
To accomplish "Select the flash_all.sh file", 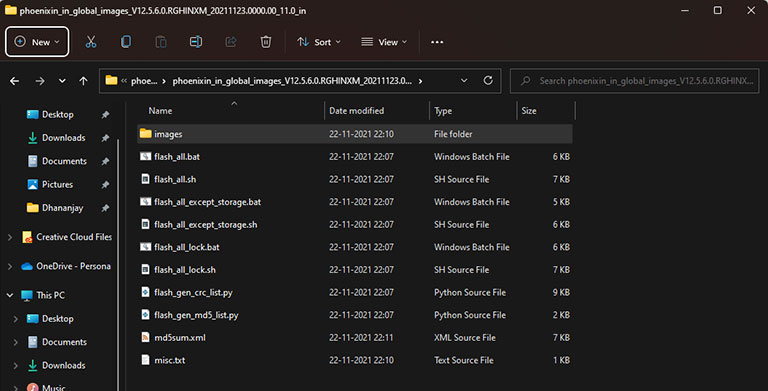I will (x=355, y=179).
